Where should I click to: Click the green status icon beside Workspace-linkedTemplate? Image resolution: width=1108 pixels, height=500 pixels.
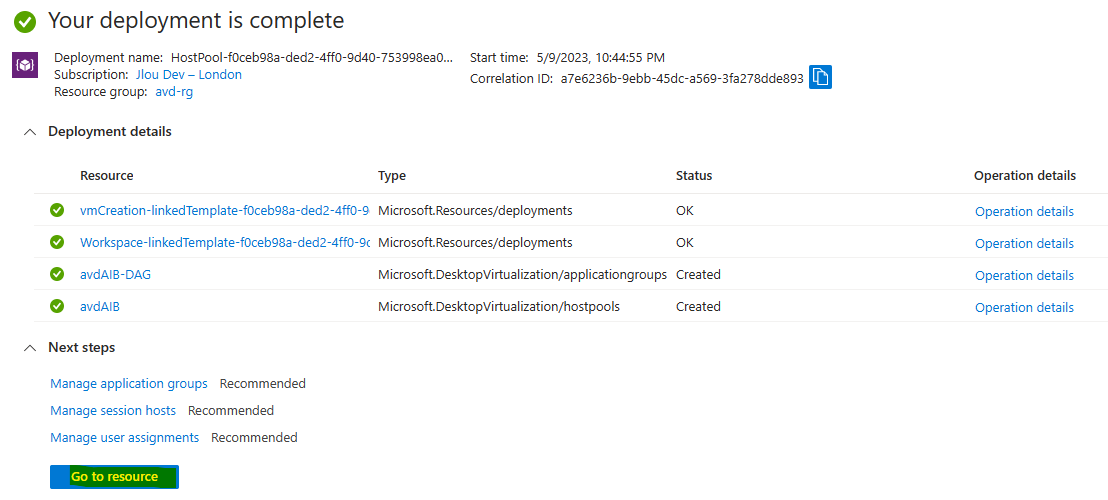[57, 242]
